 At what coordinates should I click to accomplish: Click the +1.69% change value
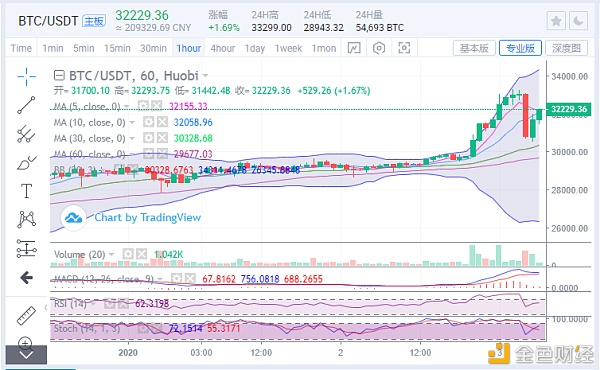pos(224,28)
